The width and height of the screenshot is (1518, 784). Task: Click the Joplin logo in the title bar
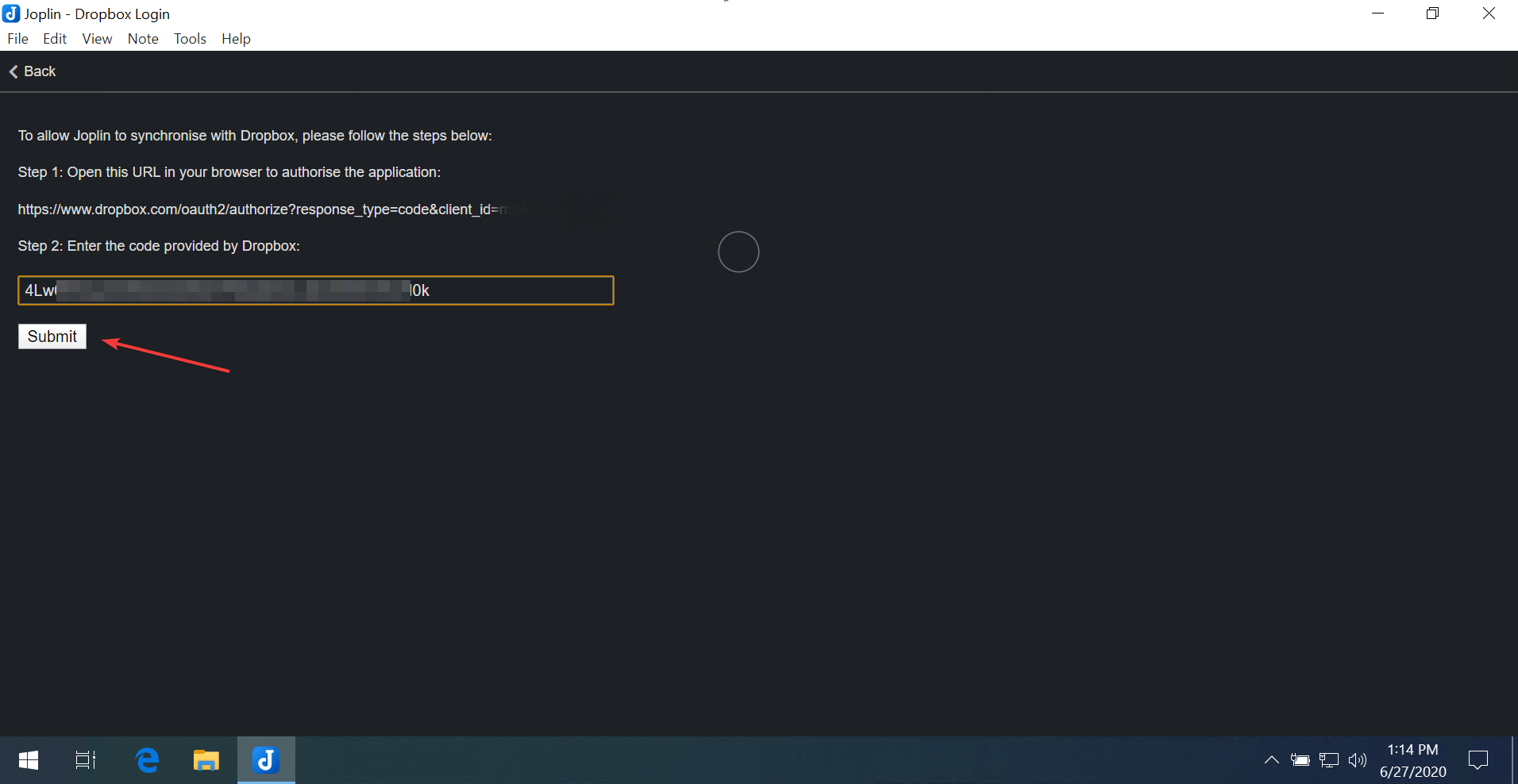tap(11, 13)
